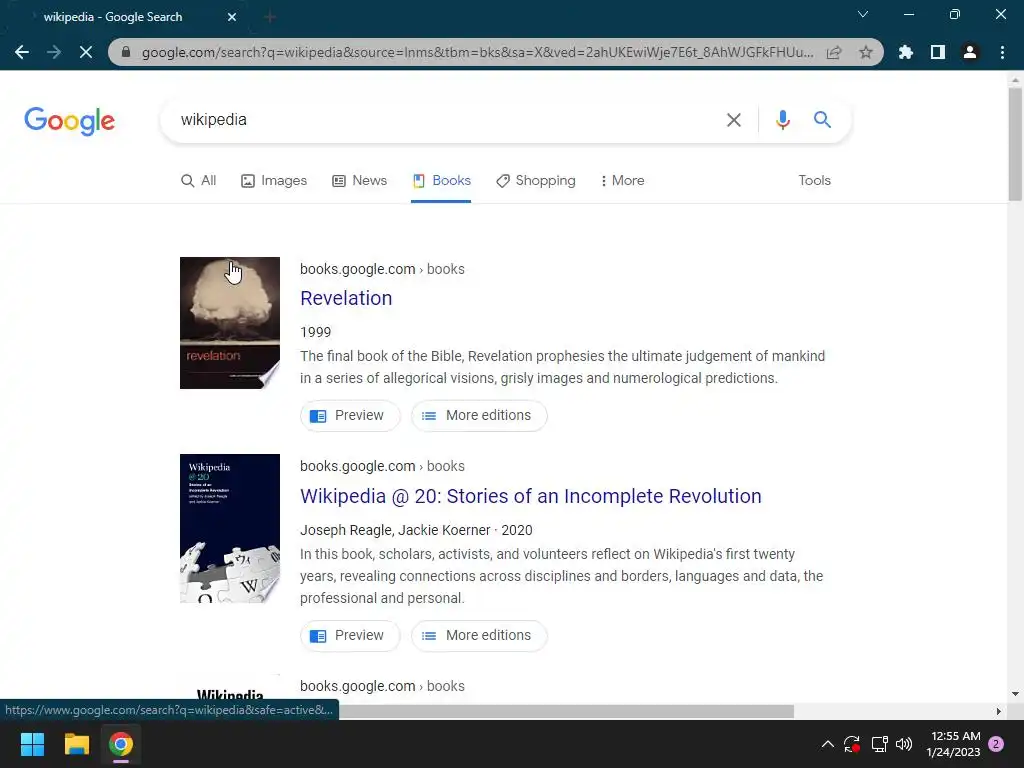Switch to the All results tab
The width and height of the screenshot is (1024, 768).
tap(199, 180)
